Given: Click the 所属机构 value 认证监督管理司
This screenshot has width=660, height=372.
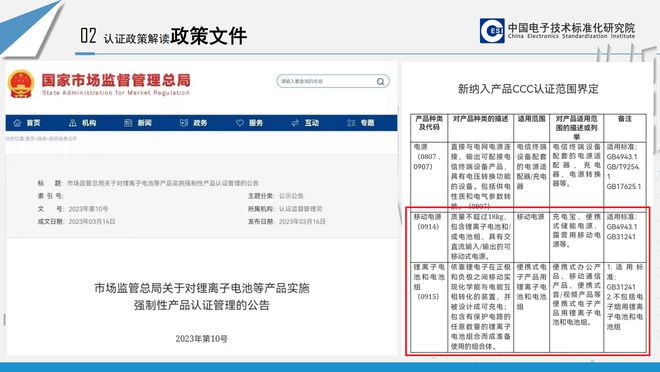Looking at the screenshot, I should 301,209.
